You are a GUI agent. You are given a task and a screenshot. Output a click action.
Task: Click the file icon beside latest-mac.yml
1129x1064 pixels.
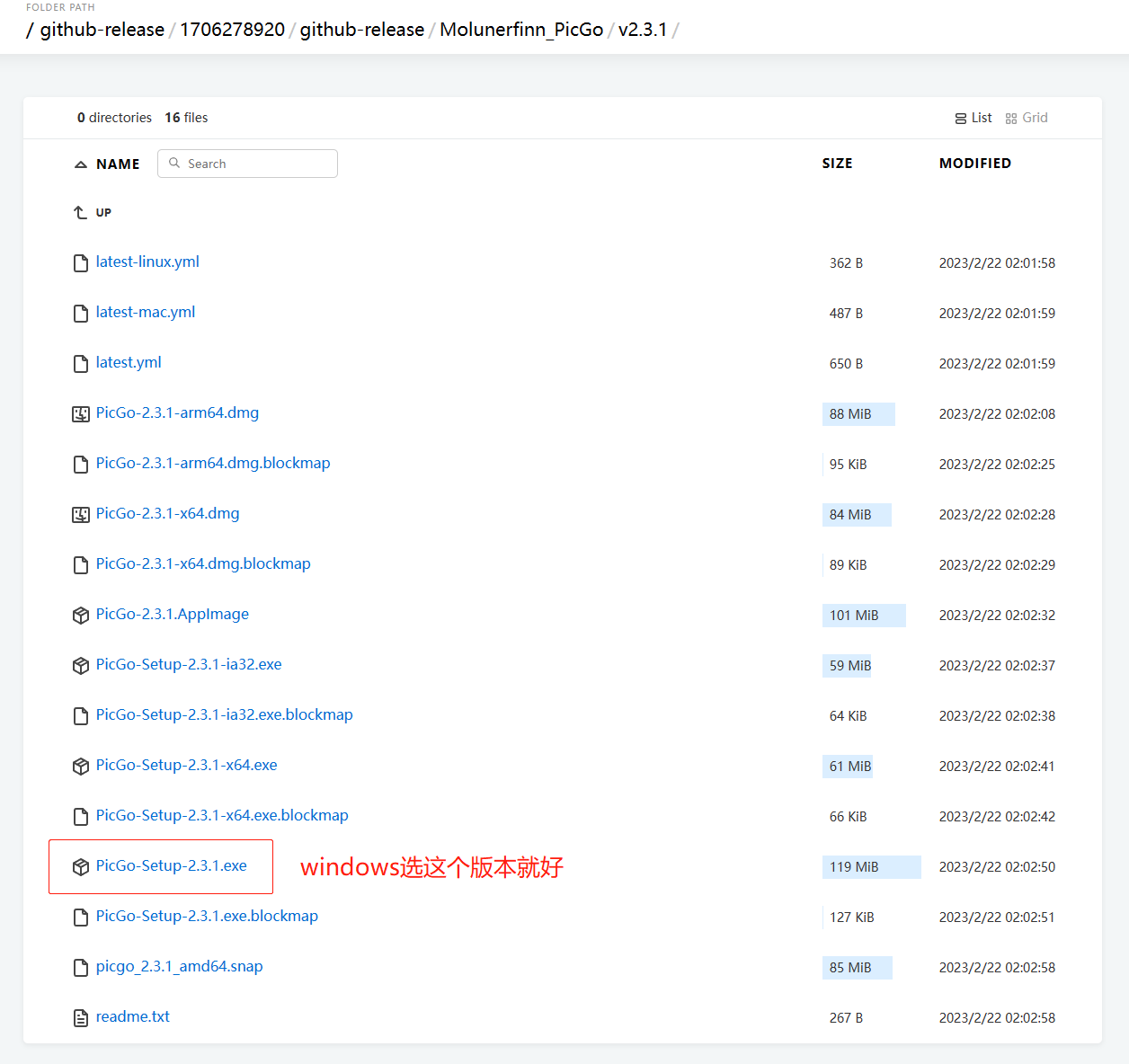(81, 314)
